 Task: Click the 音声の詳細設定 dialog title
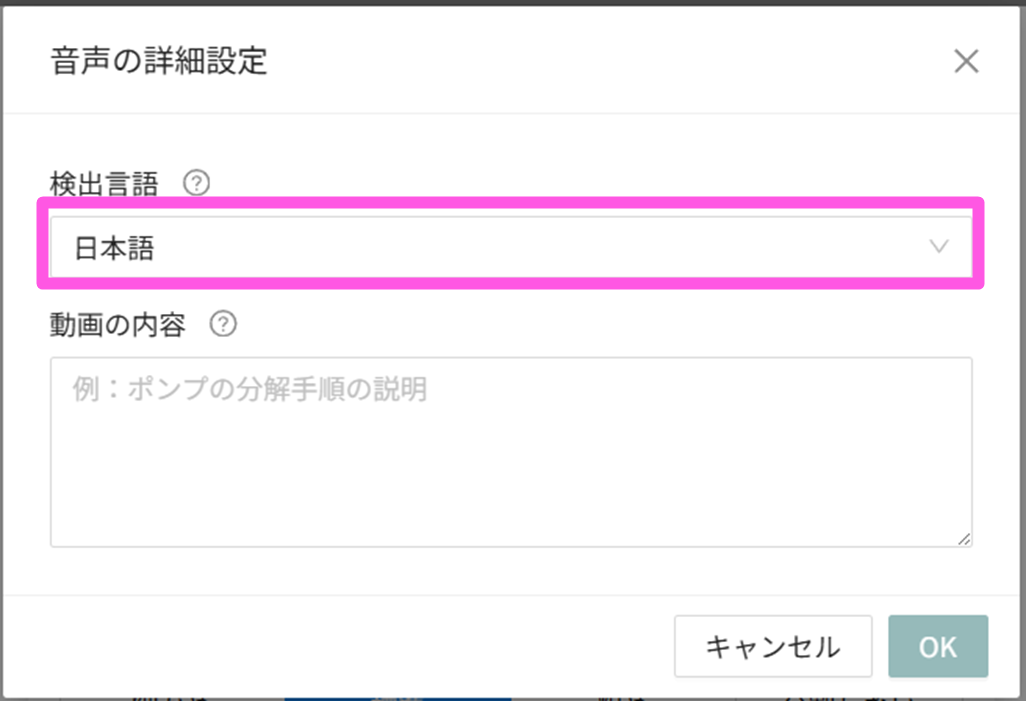[x=159, y=62]
